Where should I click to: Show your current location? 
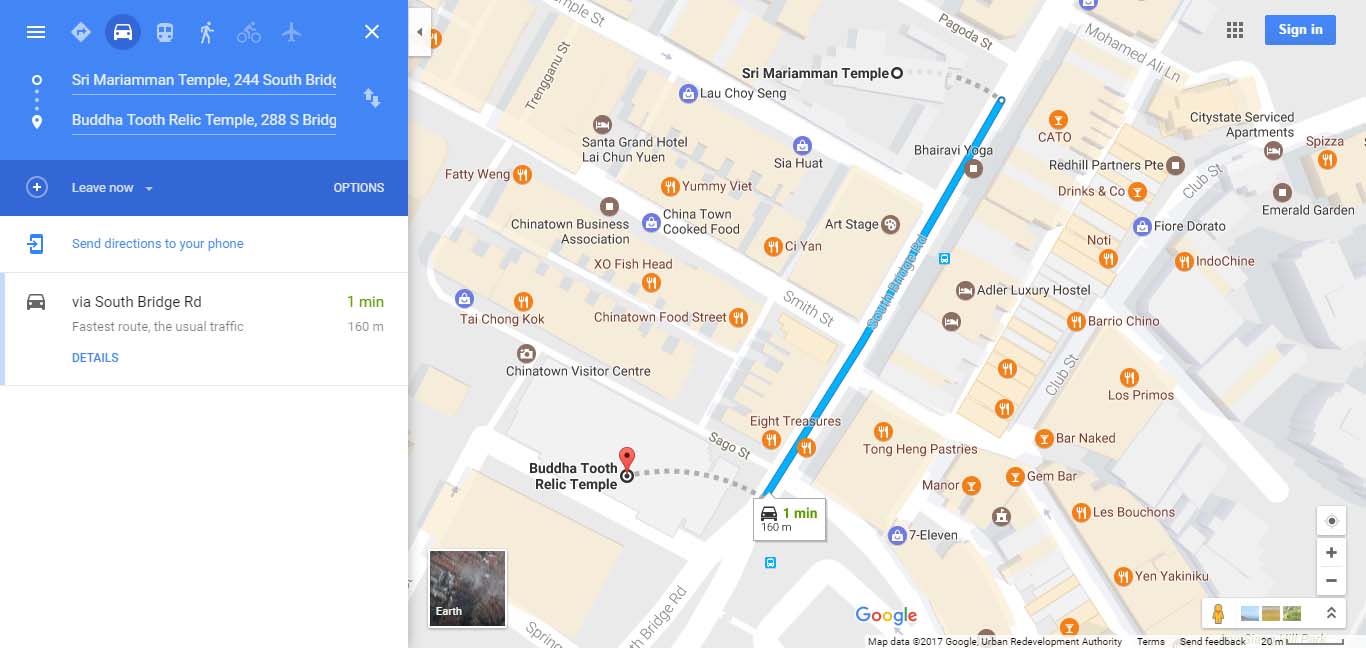coord(1331,521)
